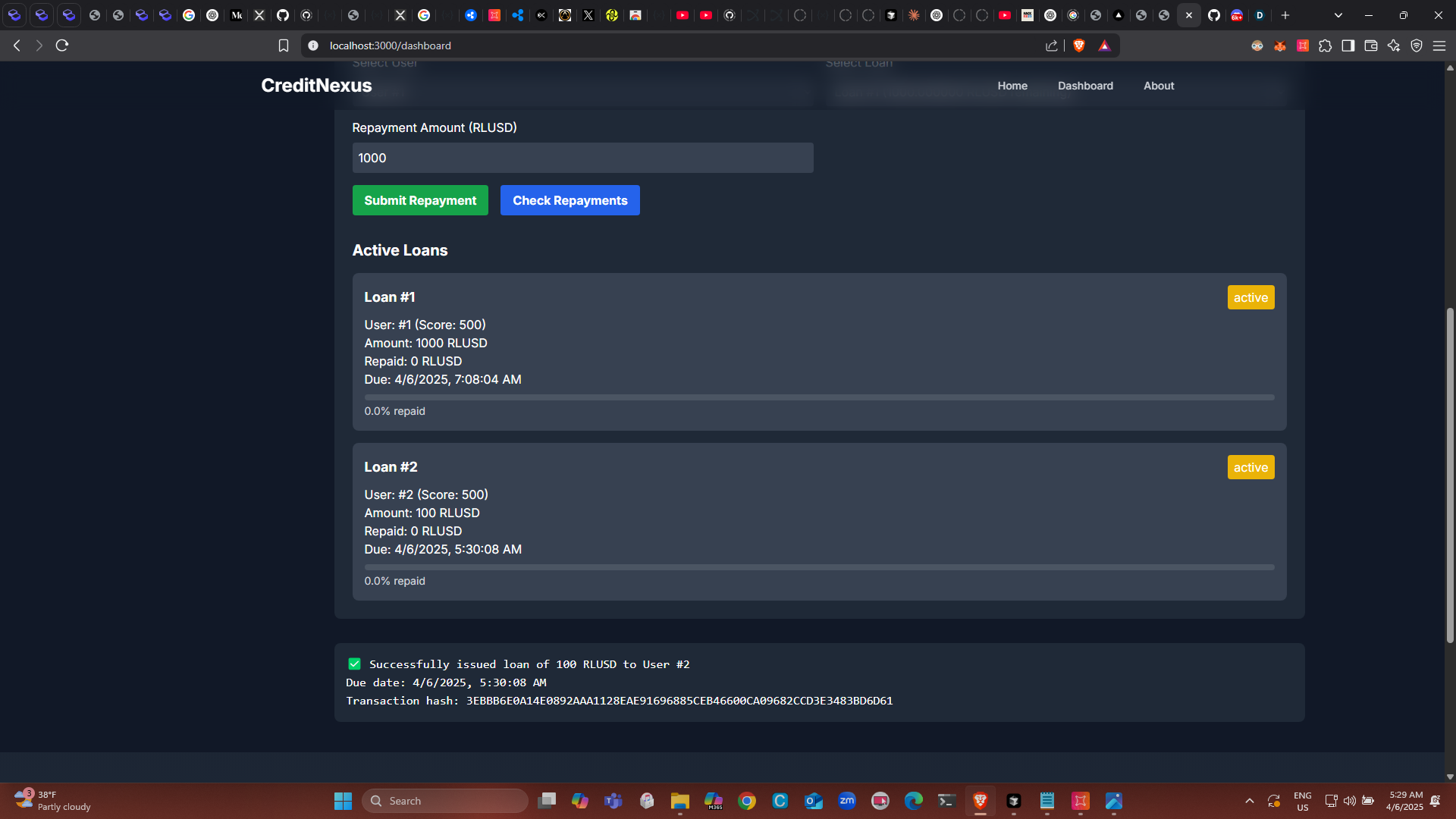Expand the tab search chevron
The height and width of the screenshot is (819, 1456).
click(1338, 15)
